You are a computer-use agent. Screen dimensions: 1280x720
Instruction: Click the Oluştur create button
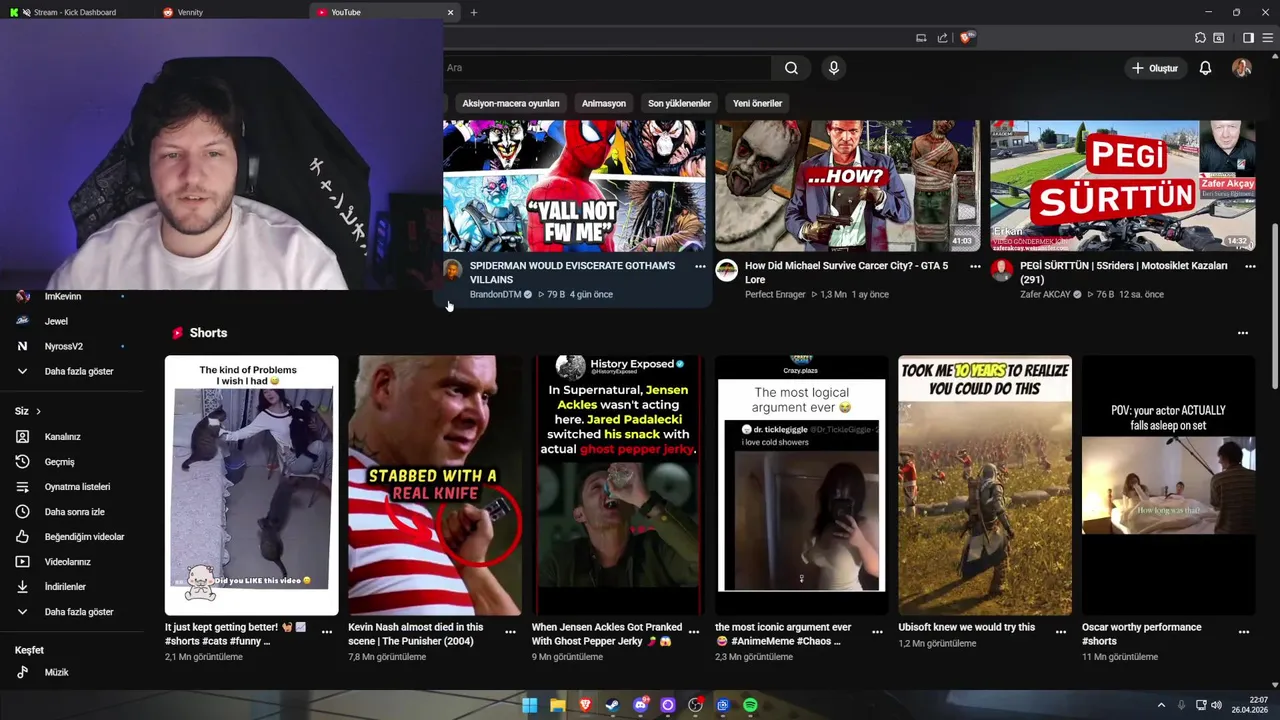coord(1155,68)
